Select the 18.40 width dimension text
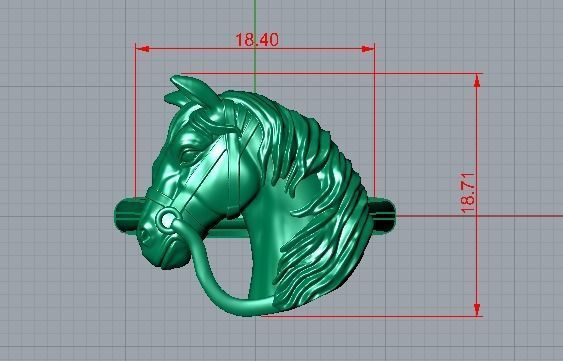The height and width of the screenshot is (361, 563). pos(257,40)
